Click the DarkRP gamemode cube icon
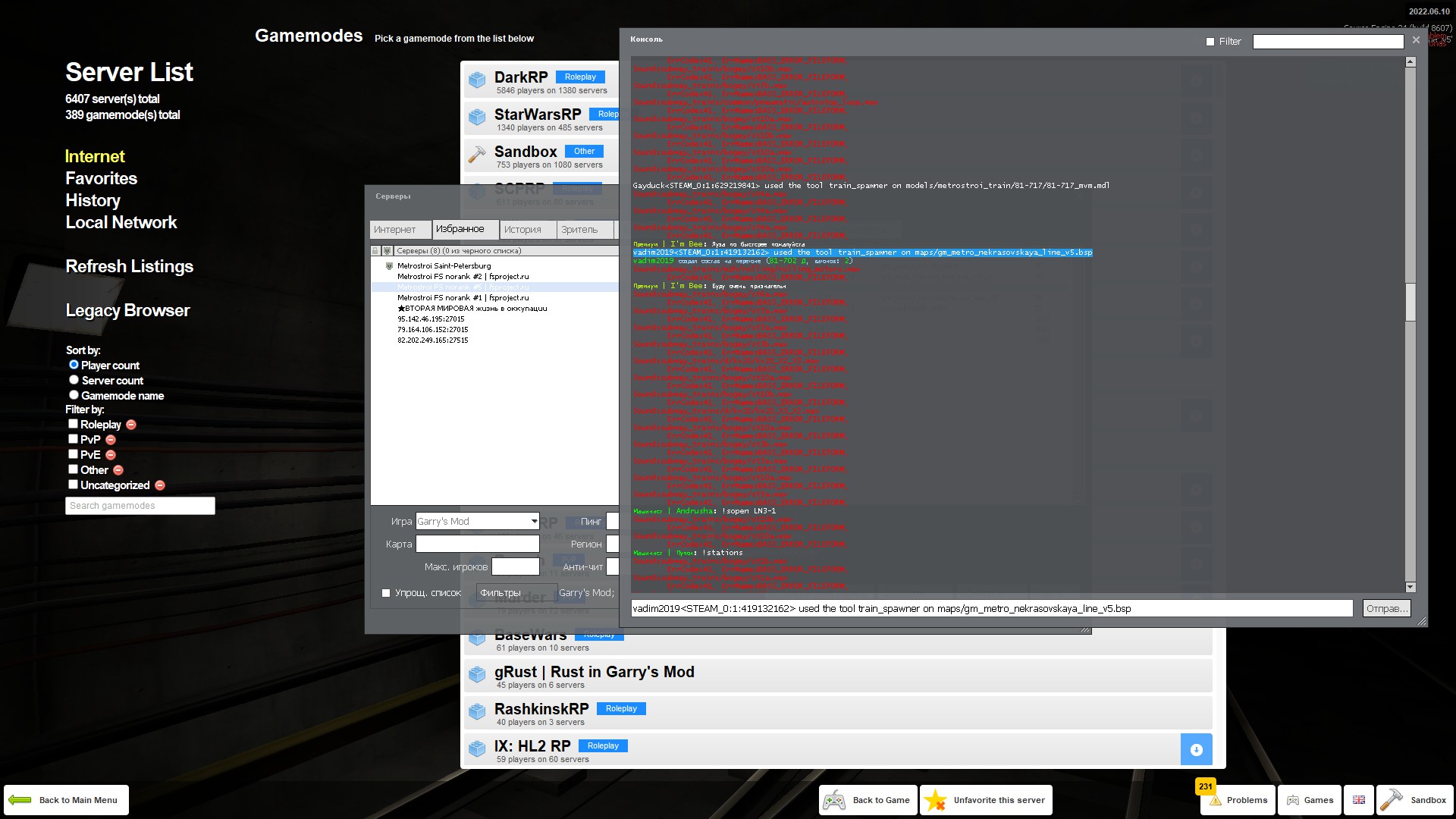The width and height of the screenshot is (1456, 819). (477, 80)
